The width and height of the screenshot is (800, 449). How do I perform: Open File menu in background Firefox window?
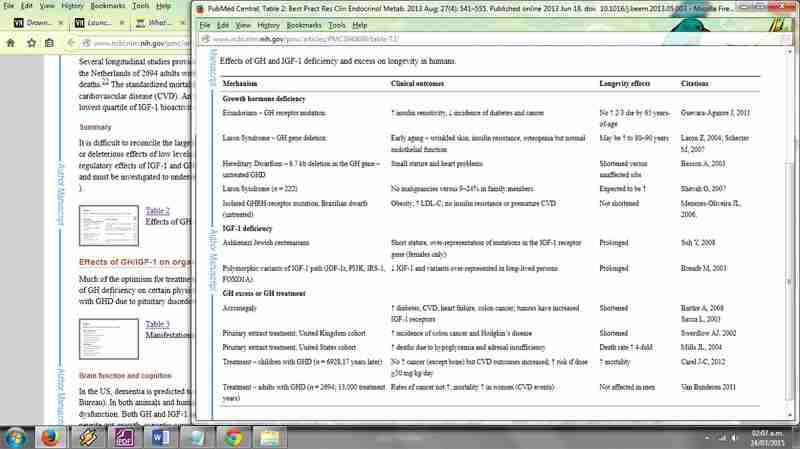[9, 6]
